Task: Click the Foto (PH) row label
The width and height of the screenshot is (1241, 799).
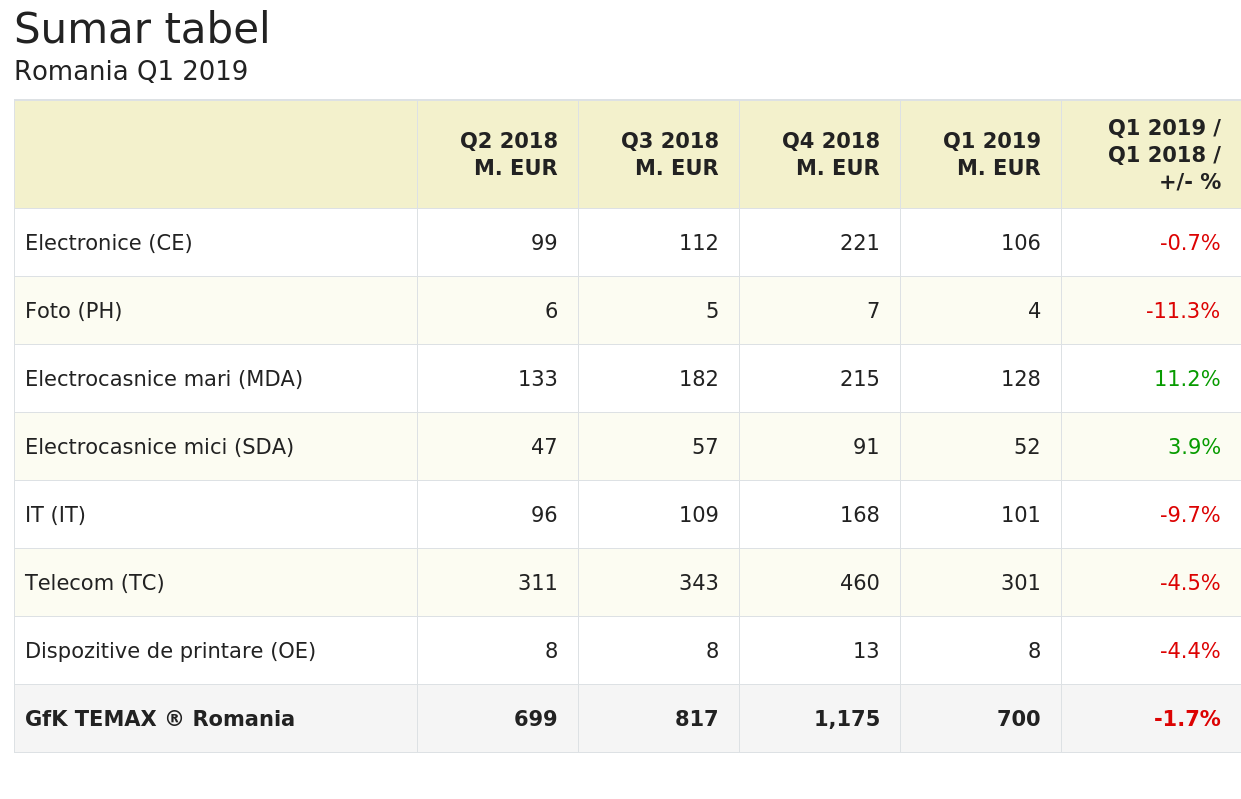Action: [74, 311]
